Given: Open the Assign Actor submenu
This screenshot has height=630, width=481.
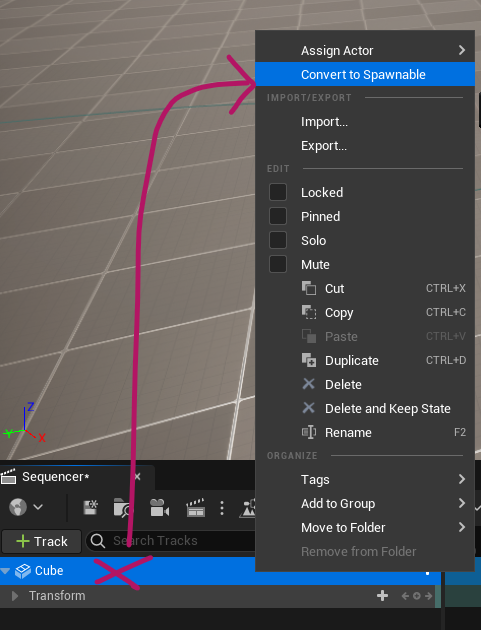Looking at the screenshot, I should 365,50.
